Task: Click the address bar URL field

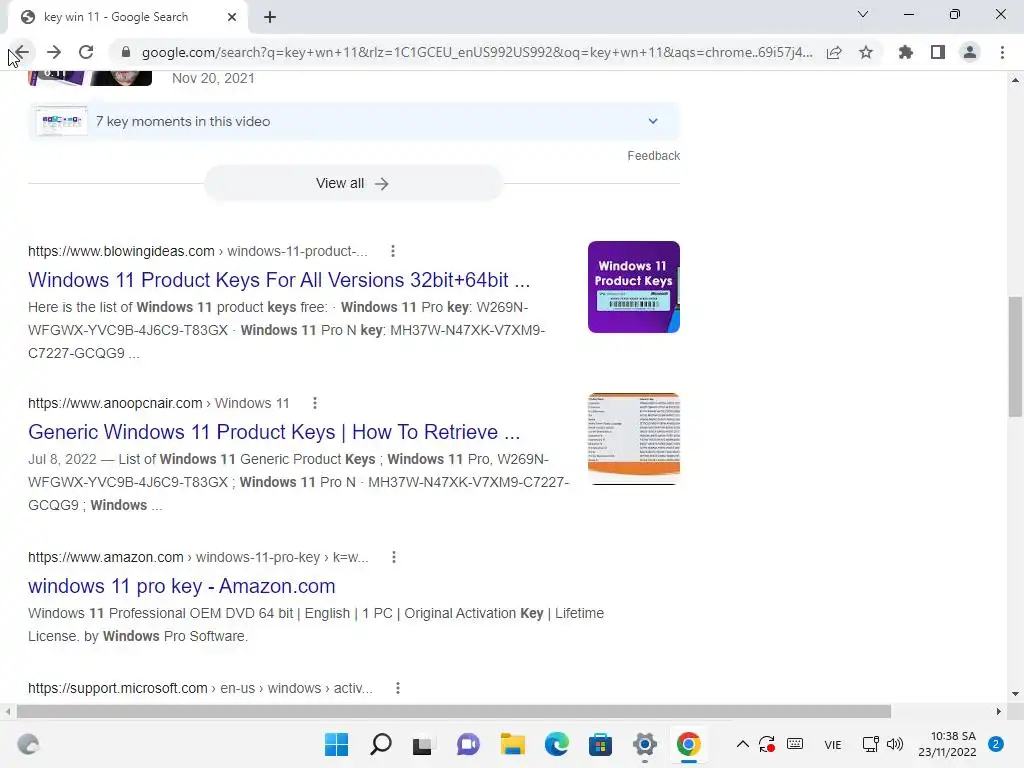Action: click(x=477, y=52)
